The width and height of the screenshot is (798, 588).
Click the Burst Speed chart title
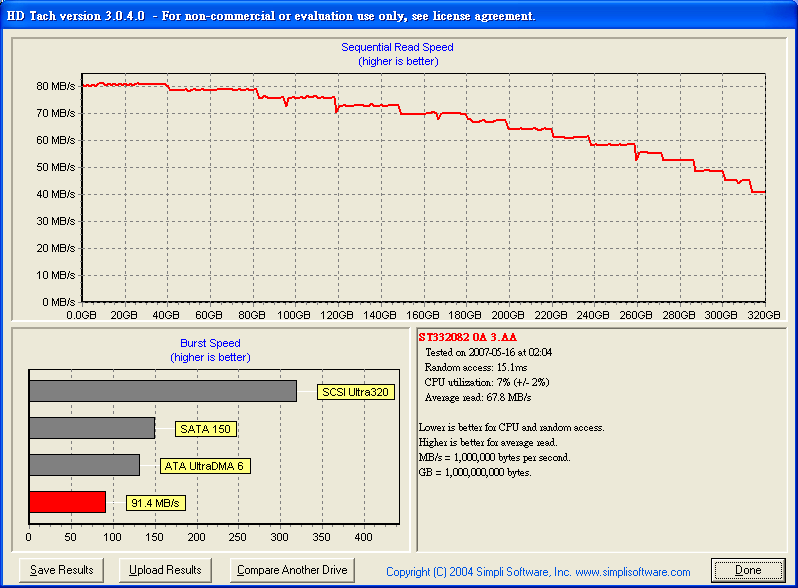210,343
